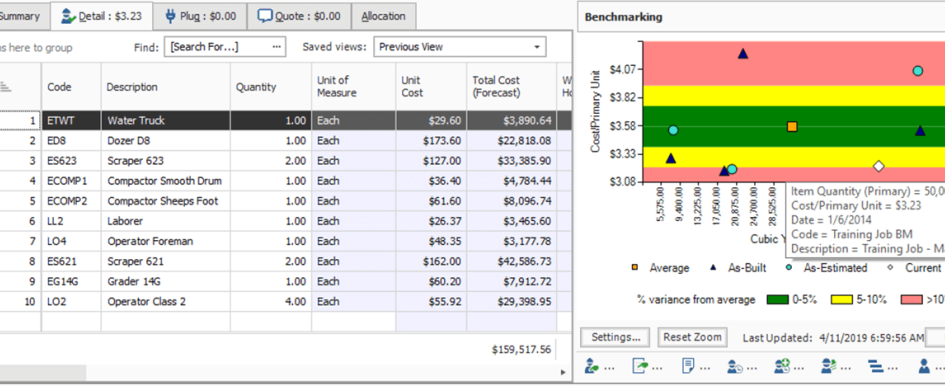Image resolution: width=945 pixels, height=386 pixels.
Task: Select the Allocation tab
Action: click(x=383, y=16)
